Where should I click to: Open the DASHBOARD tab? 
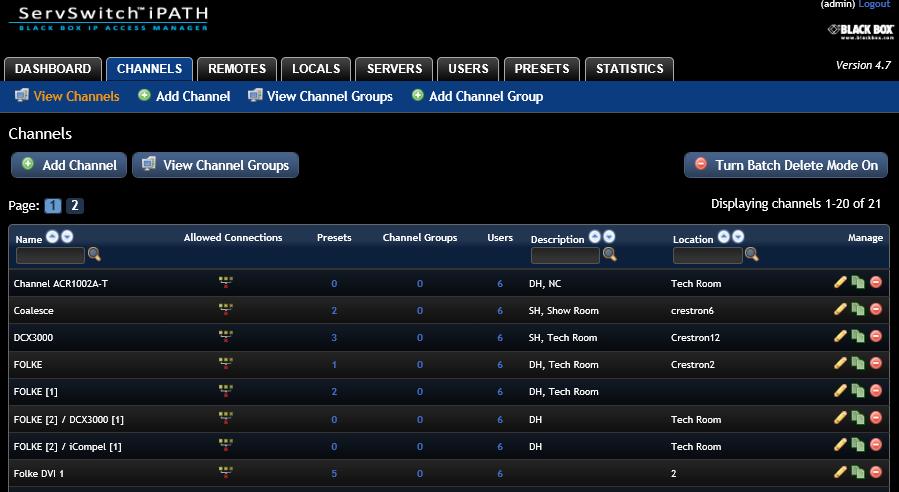[53, 69]
